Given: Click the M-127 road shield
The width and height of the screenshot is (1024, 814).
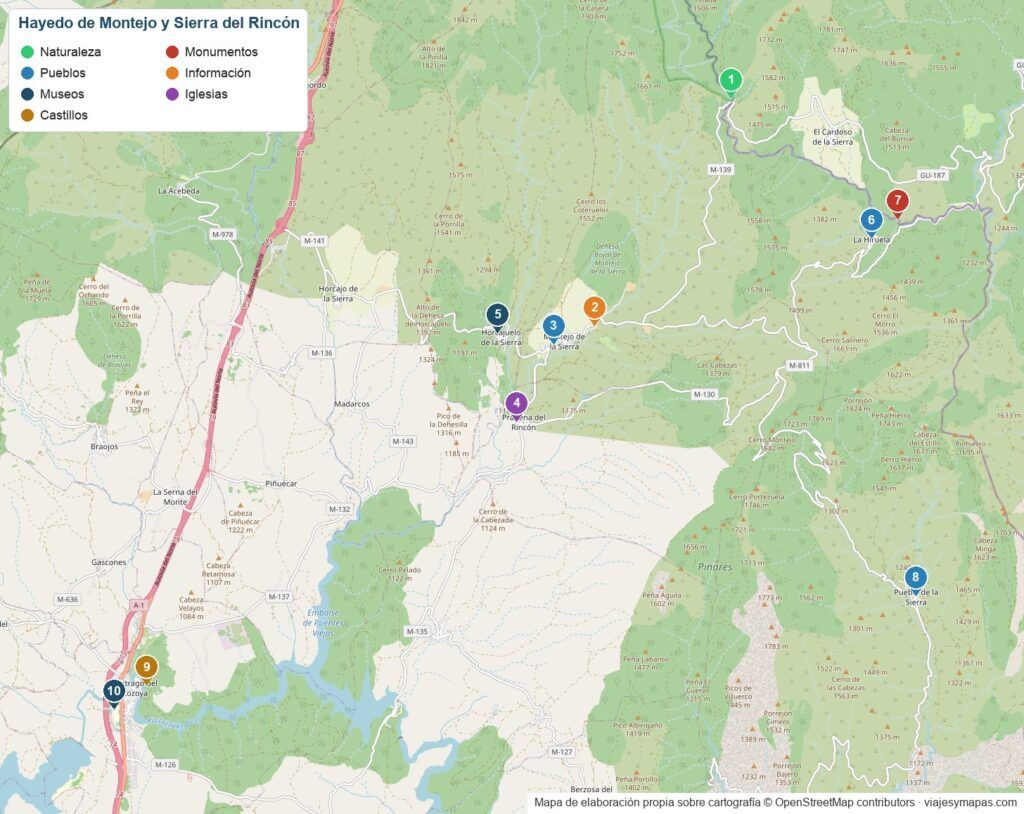Looking at the screenshot, I should pos(562,752).
